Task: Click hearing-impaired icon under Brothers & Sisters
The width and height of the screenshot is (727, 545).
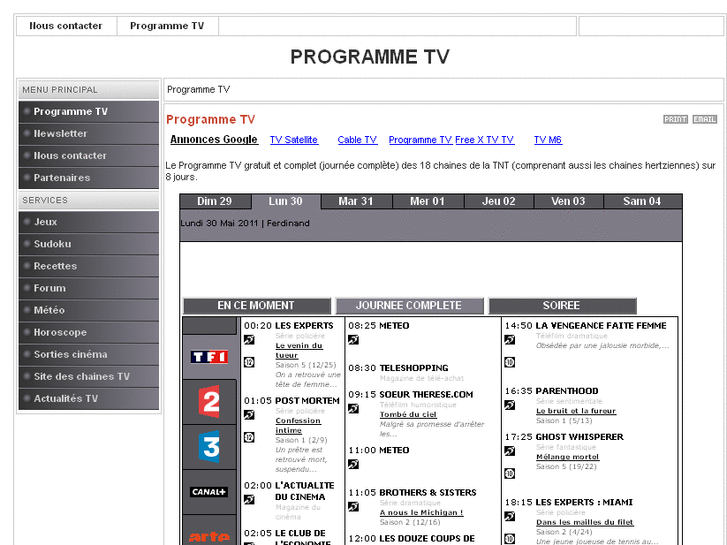Action: 354,507
